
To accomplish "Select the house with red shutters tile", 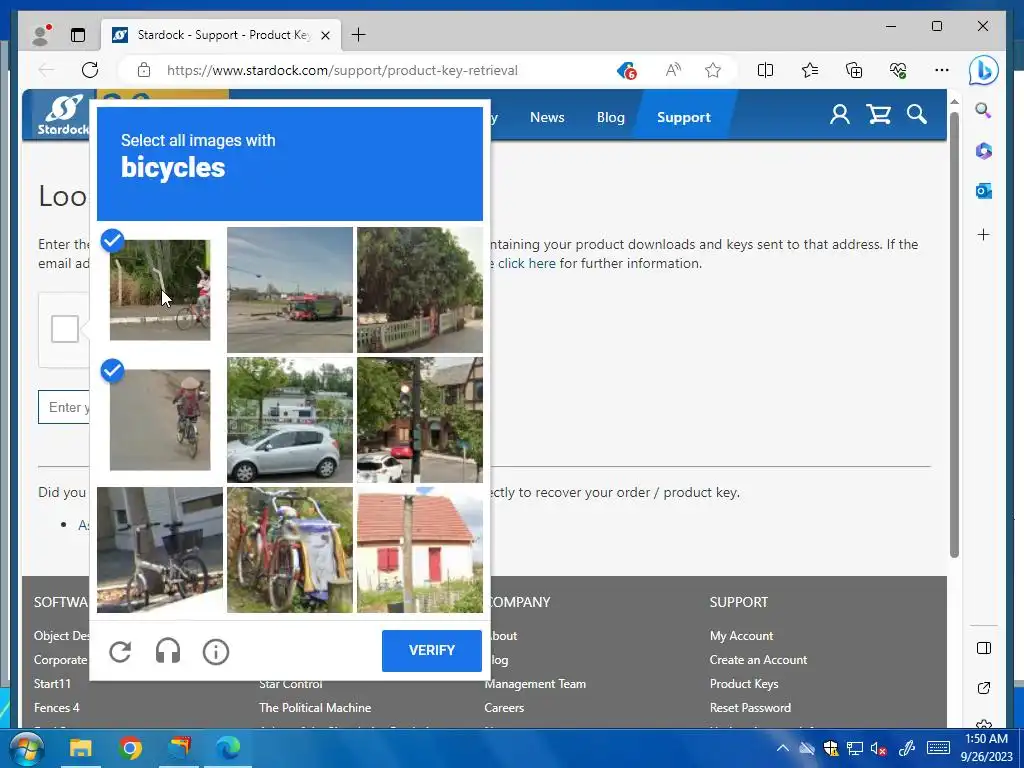I will pos(420,550).
